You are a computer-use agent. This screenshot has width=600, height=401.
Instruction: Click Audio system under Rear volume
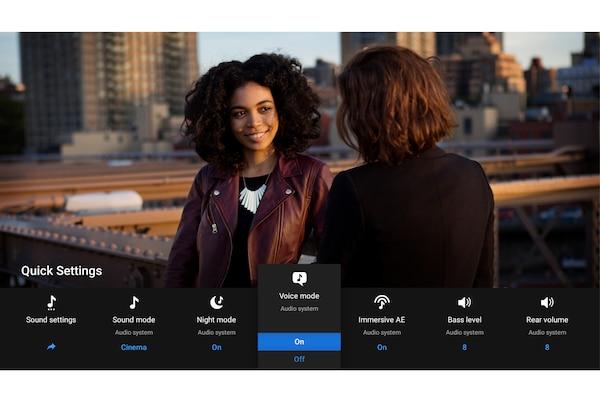tap(547, 333)
